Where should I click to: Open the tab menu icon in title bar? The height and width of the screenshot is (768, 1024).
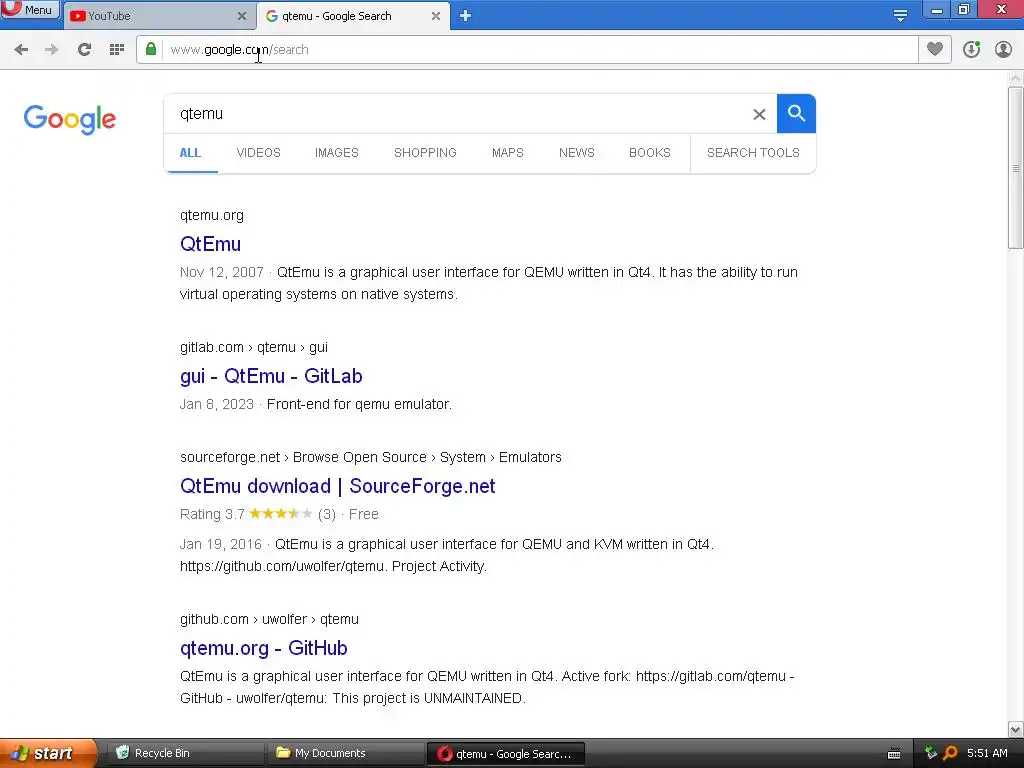900,16
